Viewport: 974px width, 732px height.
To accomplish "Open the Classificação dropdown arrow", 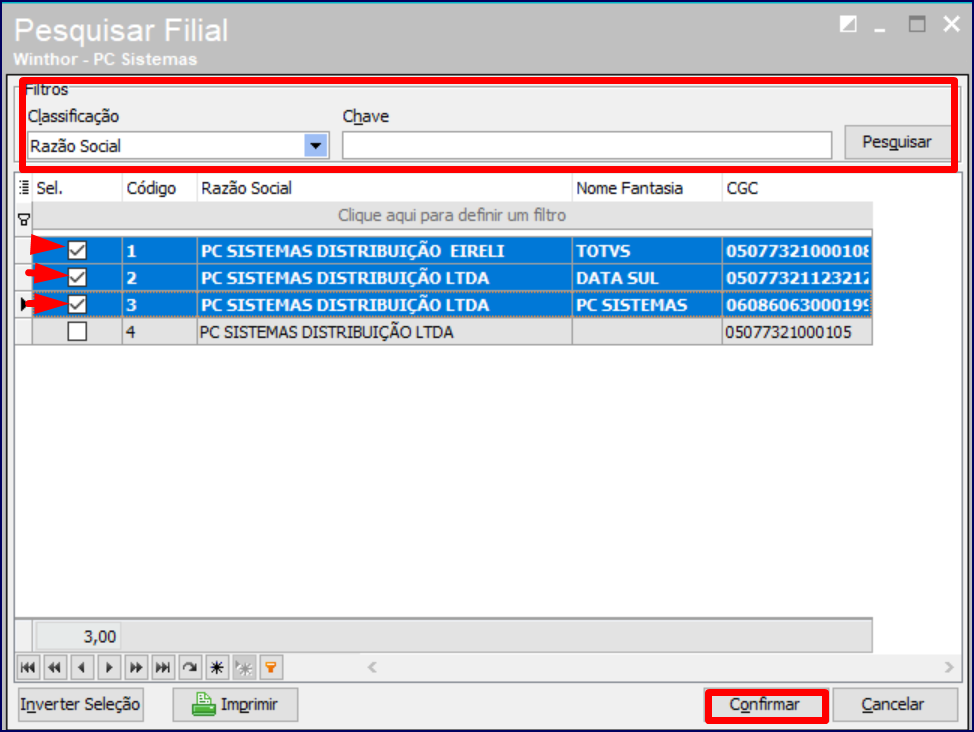I will [x=316, y=145].
